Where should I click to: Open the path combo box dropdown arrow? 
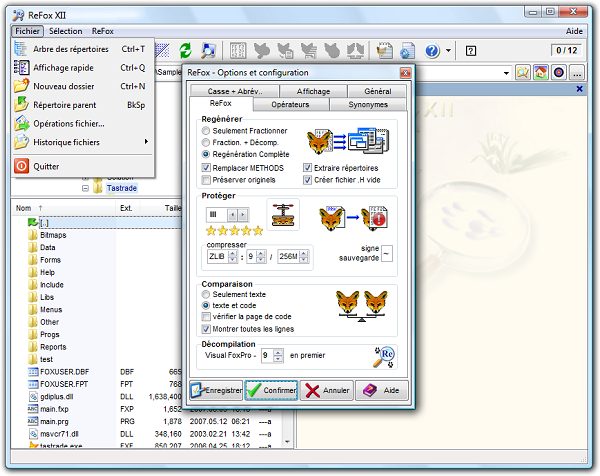[x=506, y=73]
